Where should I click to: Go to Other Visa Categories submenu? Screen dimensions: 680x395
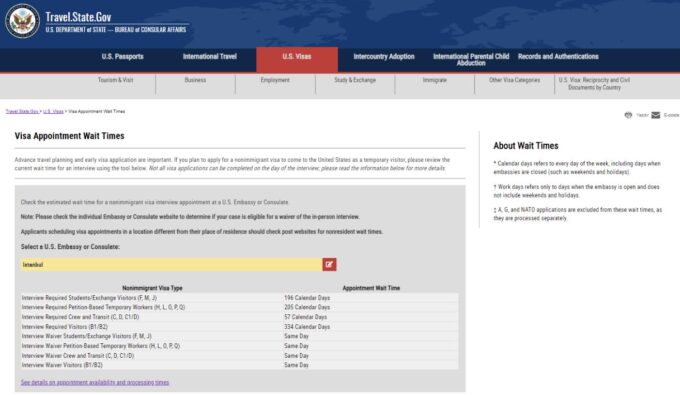[514, 80]
